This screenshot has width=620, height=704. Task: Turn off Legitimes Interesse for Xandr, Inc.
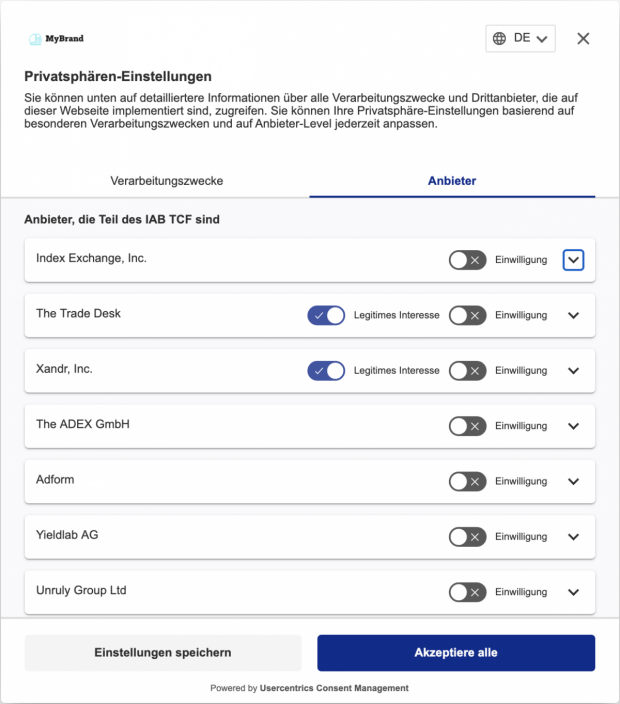click(326, 370)
